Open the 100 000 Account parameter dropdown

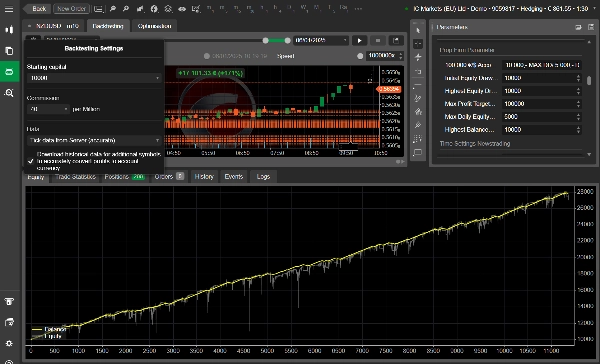click(541, 65)
